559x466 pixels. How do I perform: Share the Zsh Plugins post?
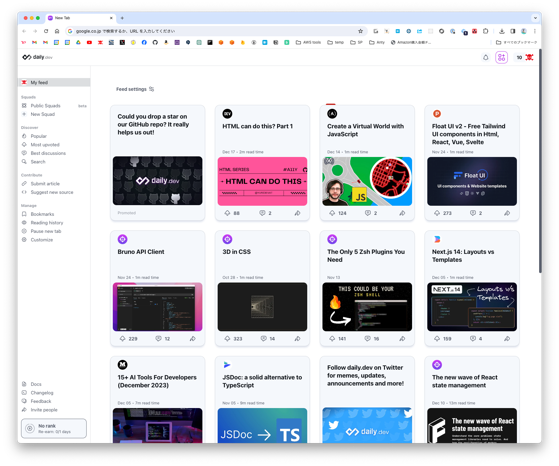point(402,339)
